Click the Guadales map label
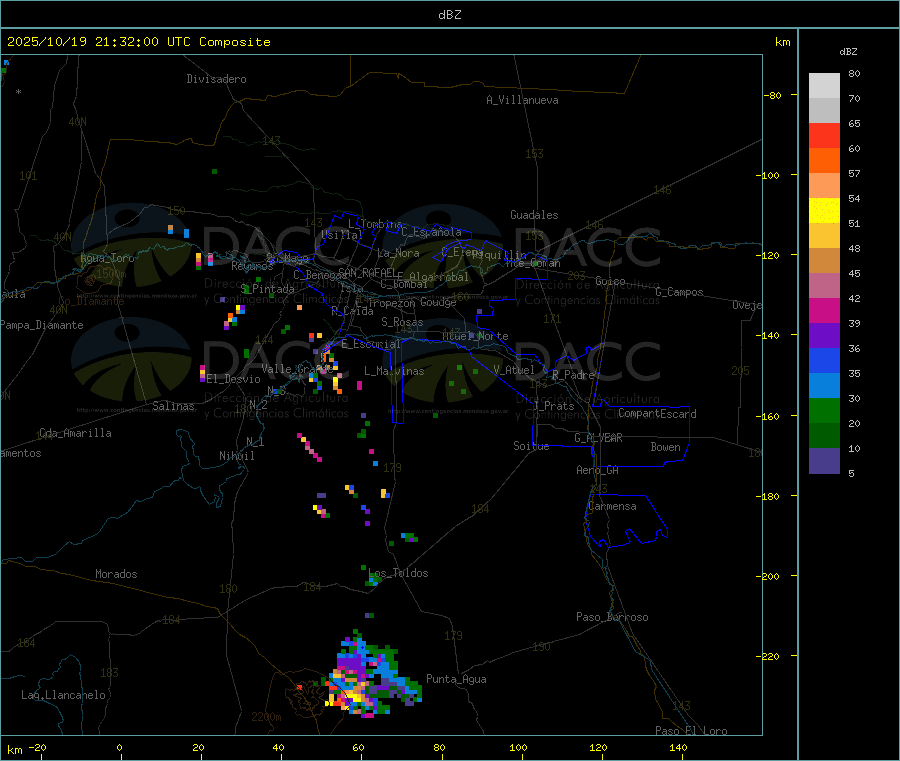The image size is (900, 761). click(x=534, y=215)
